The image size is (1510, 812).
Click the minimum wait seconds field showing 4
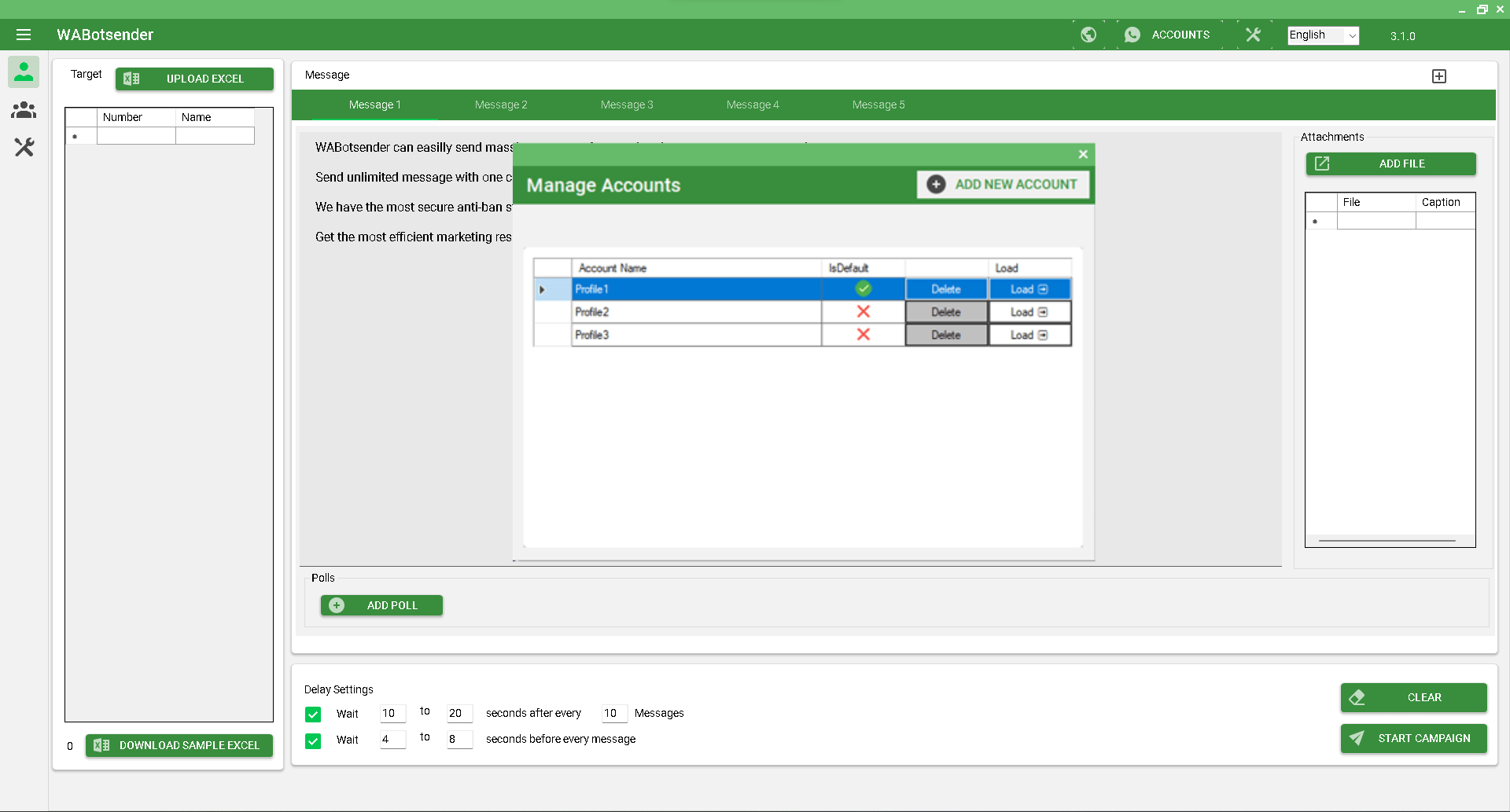click(x=392, y=740)
